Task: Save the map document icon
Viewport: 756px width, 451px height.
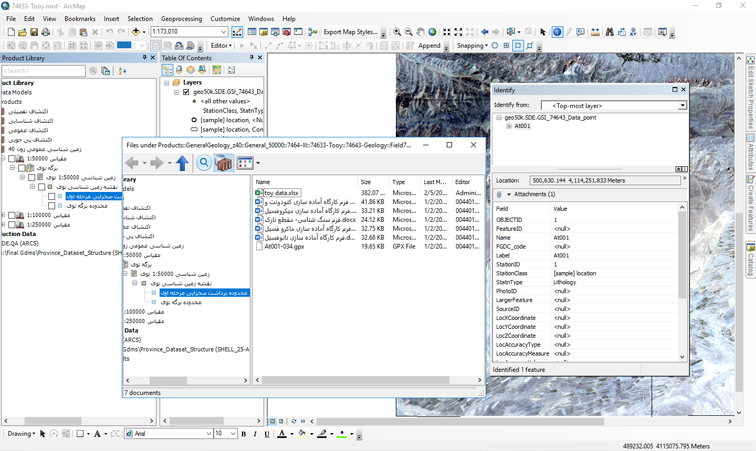Action: click(x=34, y=32)
